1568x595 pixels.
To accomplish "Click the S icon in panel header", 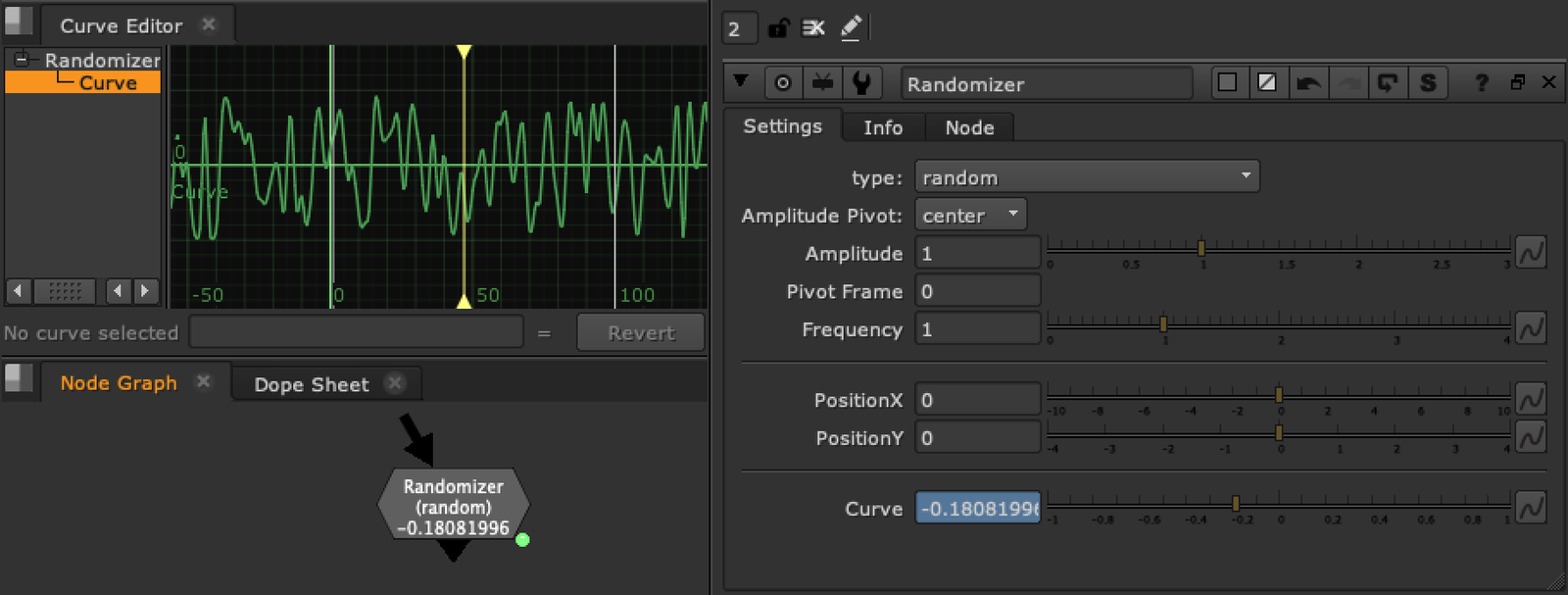I will [x=1428, y=83].
